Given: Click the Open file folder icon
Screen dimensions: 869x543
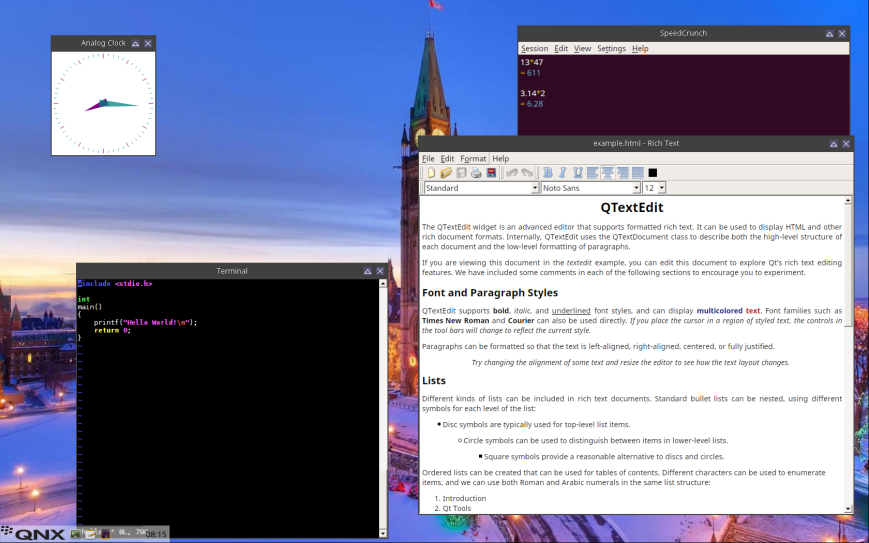Looking at the screenshot, I should click(x=446, y=173).
